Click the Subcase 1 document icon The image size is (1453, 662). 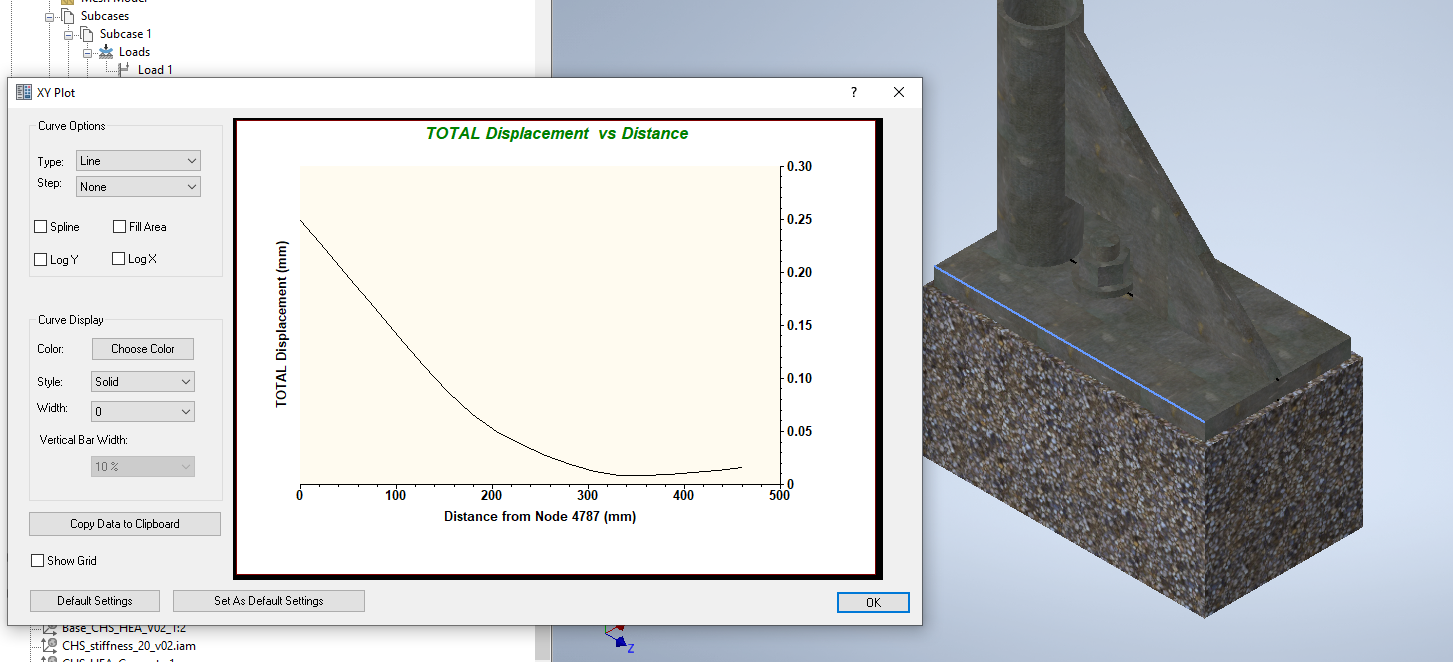click(87, 34)
